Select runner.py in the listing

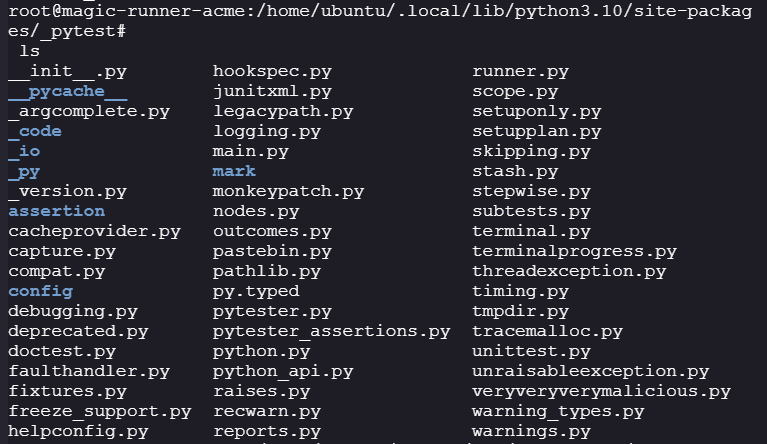[520, 71]
